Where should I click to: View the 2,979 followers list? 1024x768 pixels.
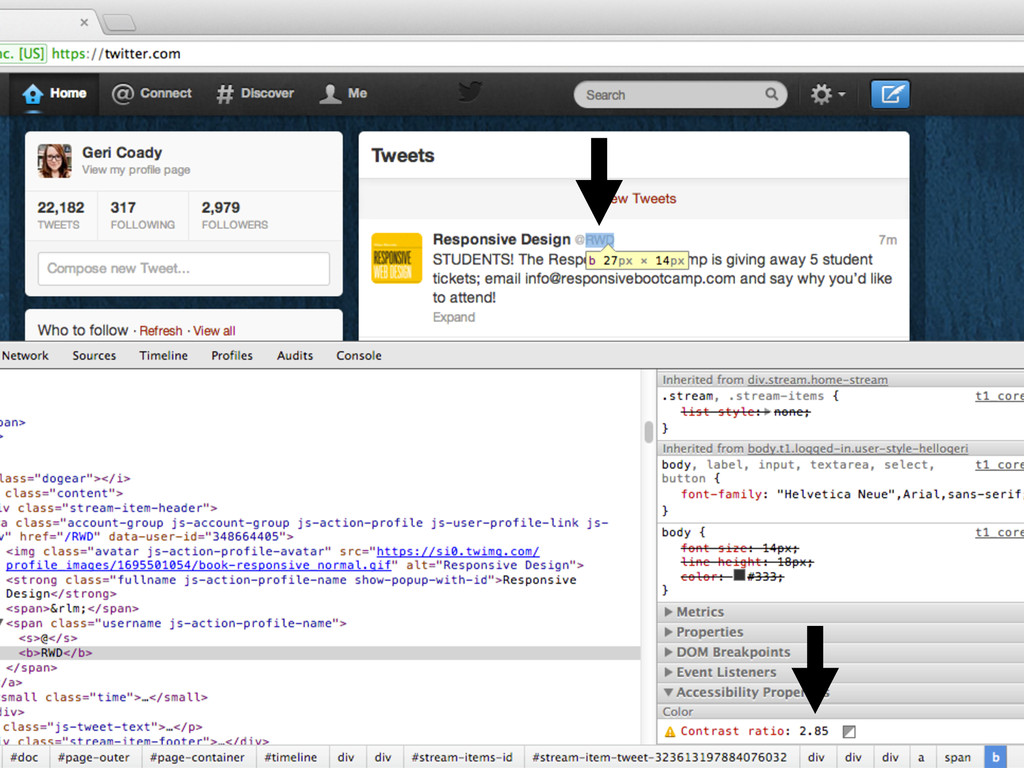(x=234, y=216)
